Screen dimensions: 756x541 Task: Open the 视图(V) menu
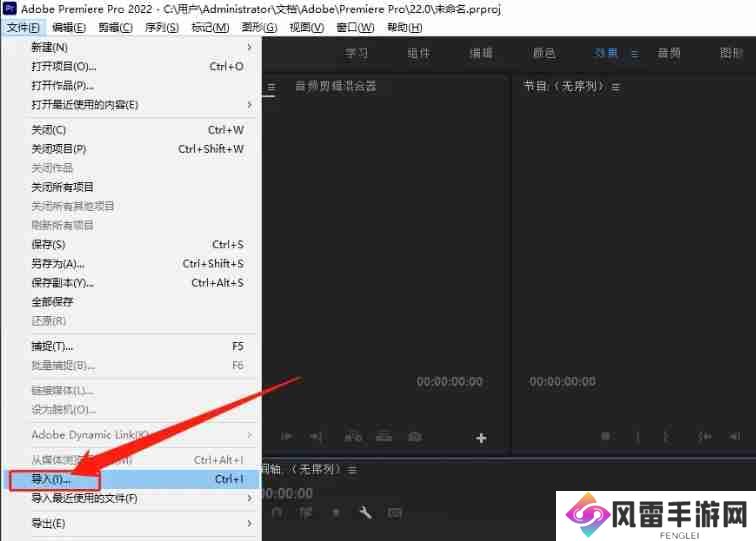[x=307, y=27]
